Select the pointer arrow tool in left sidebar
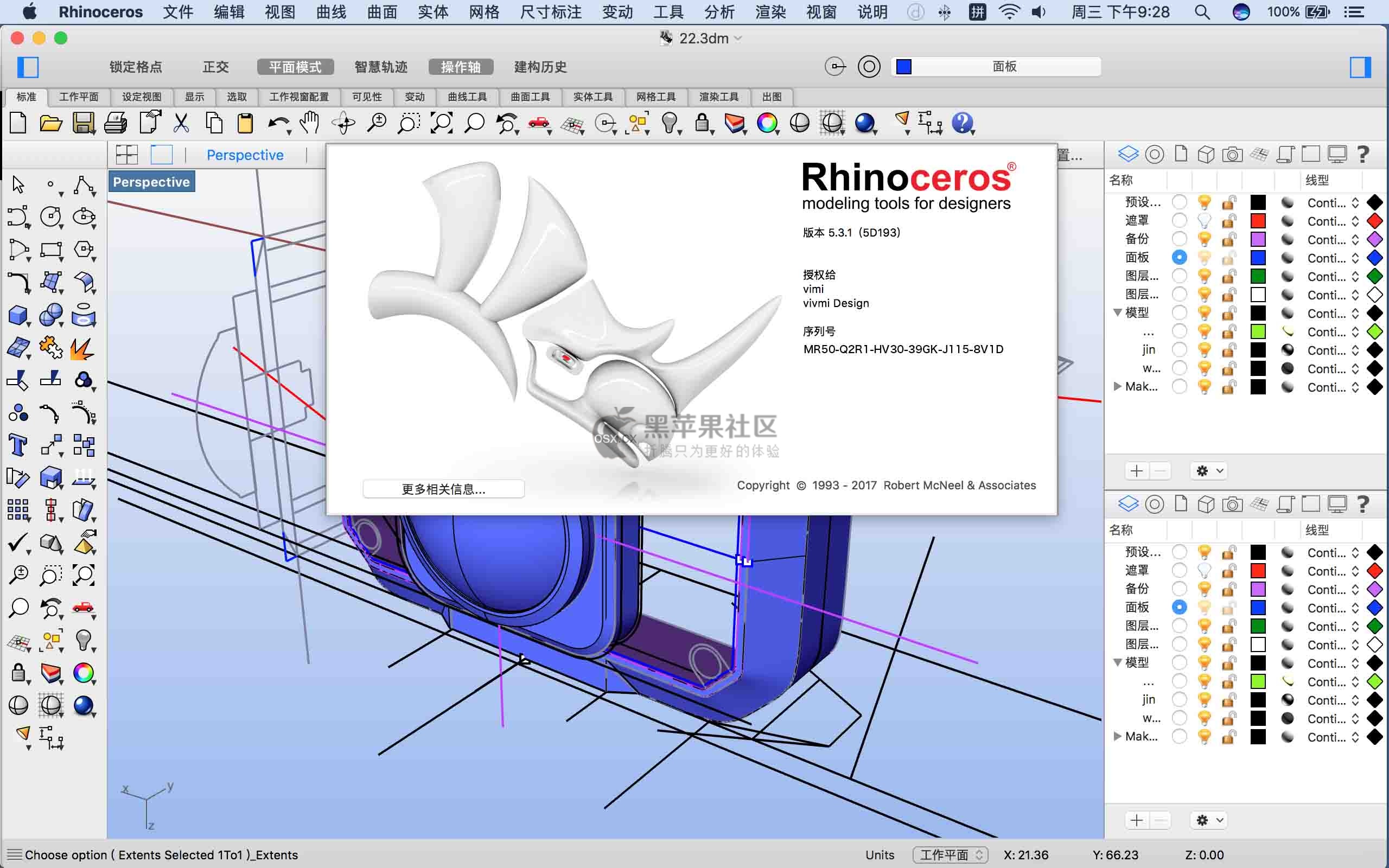 pyautogui.click(x=18, y=185)
